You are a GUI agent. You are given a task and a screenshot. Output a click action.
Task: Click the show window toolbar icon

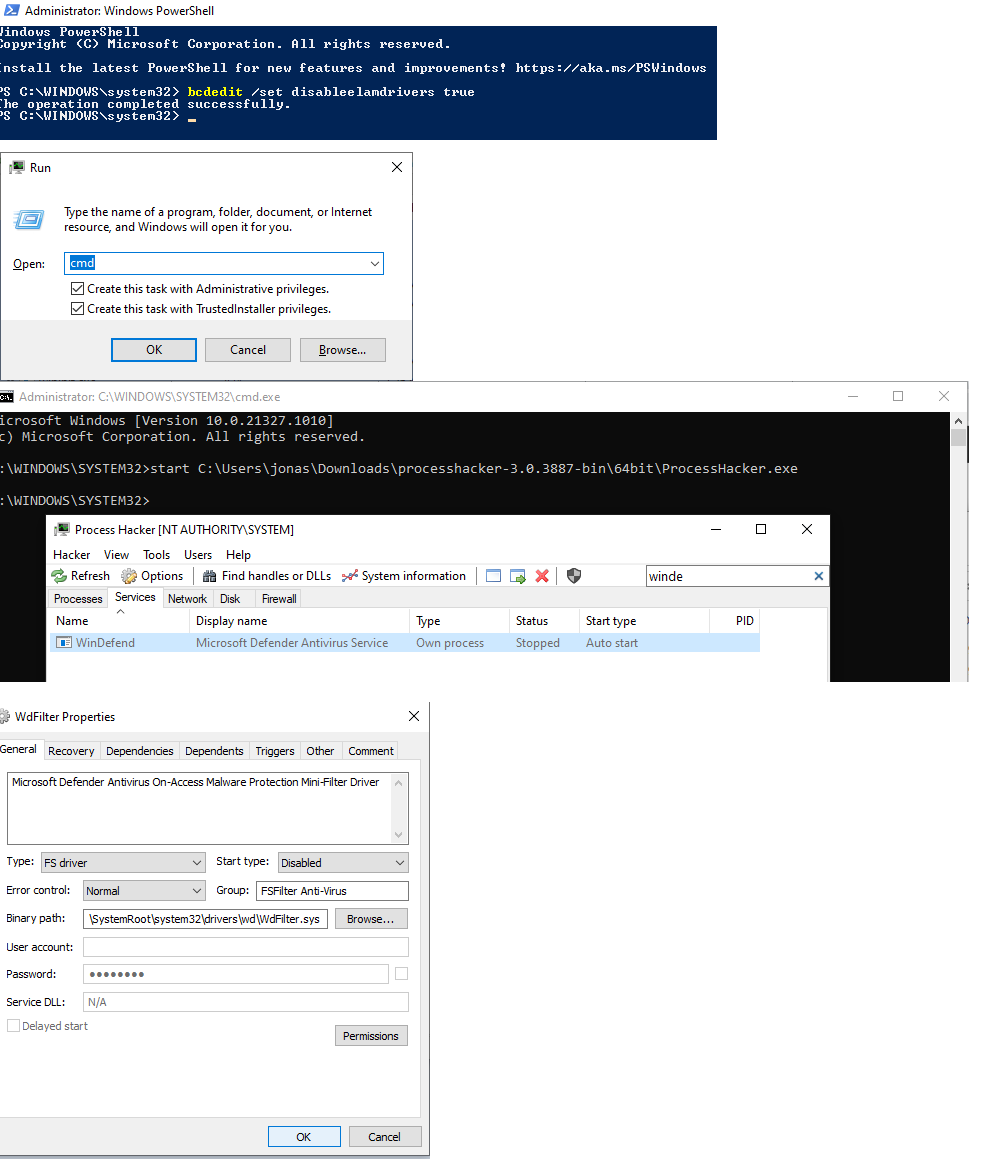493,576
